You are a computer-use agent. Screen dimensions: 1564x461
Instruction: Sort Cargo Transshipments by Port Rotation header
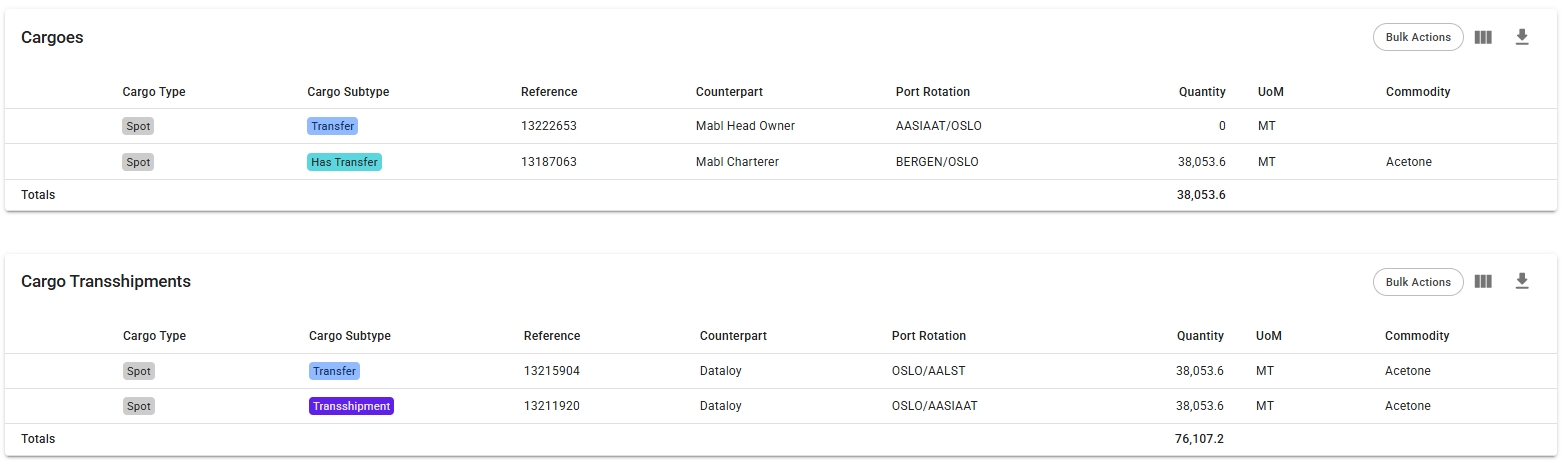[x=929, y=336]
